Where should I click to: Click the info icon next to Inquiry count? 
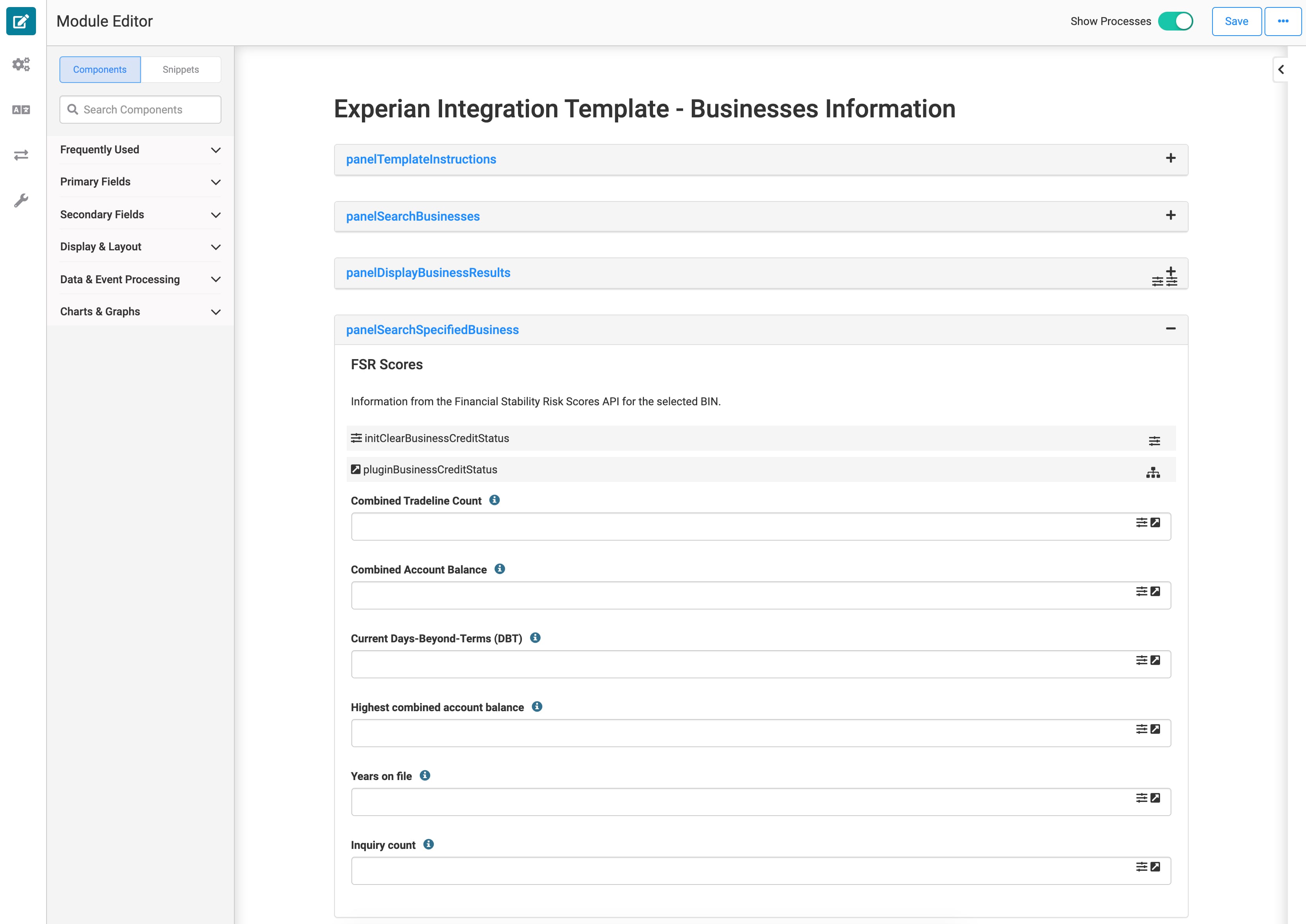click(428, 844)
